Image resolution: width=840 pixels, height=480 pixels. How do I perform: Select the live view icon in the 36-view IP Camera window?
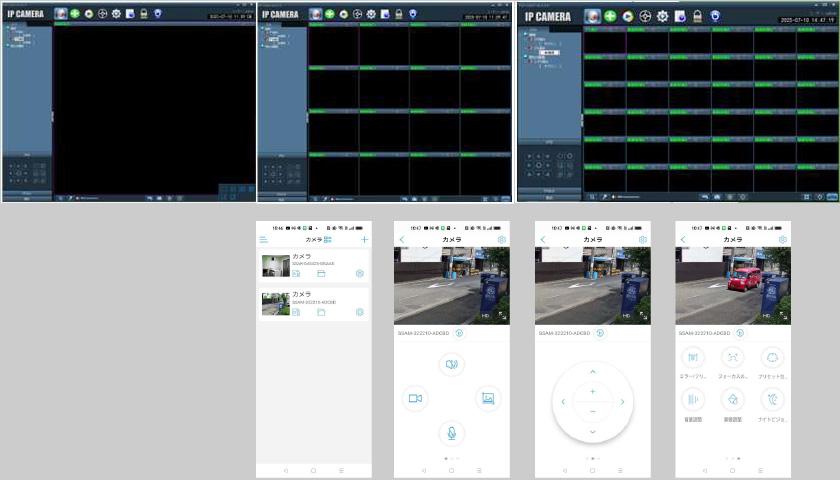pyautogui.click(x=592, y=17)
